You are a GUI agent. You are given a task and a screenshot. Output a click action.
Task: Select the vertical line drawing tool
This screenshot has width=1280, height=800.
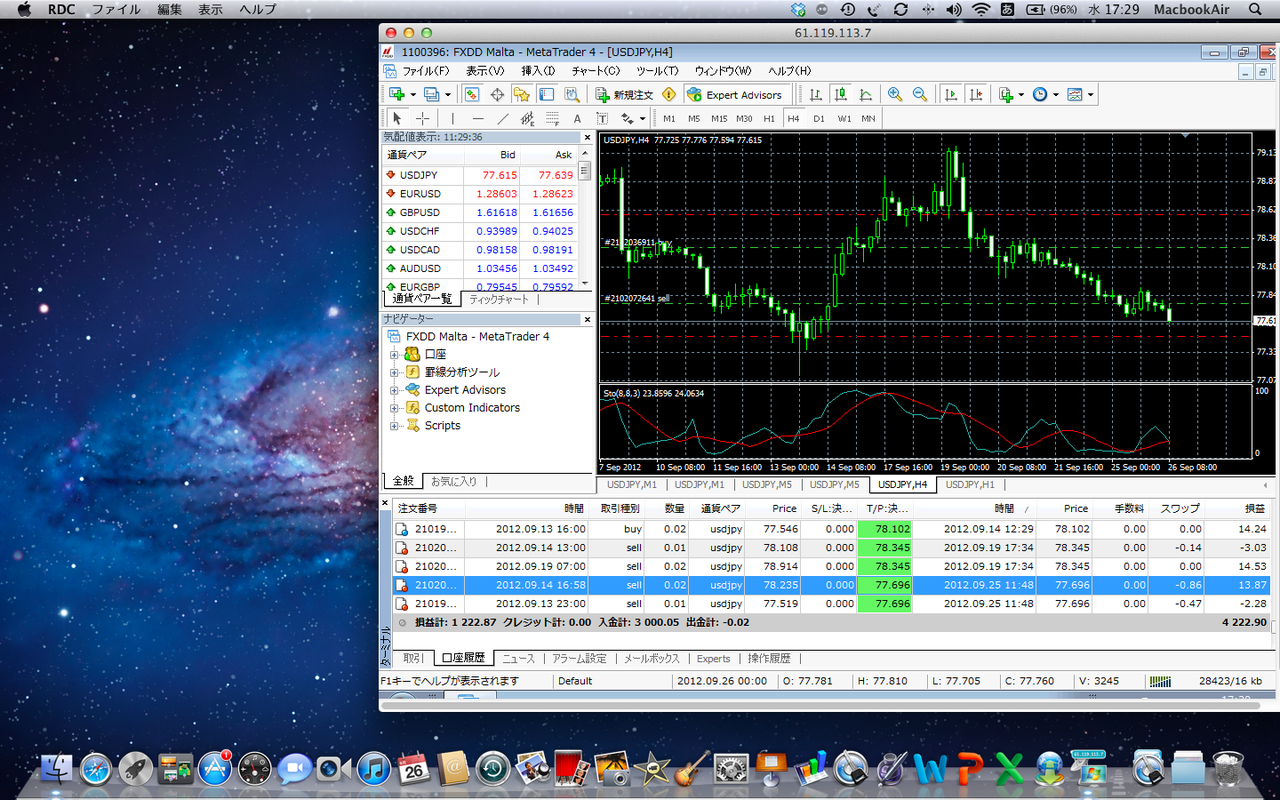[453, 118]
